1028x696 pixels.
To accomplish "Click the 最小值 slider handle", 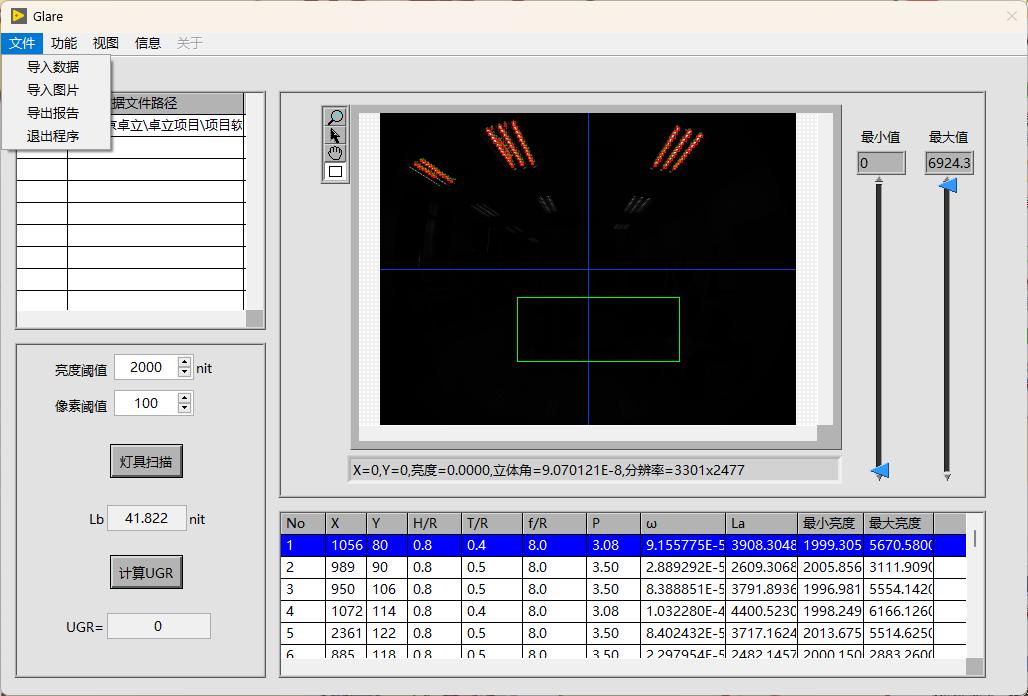I will point(880,470).
